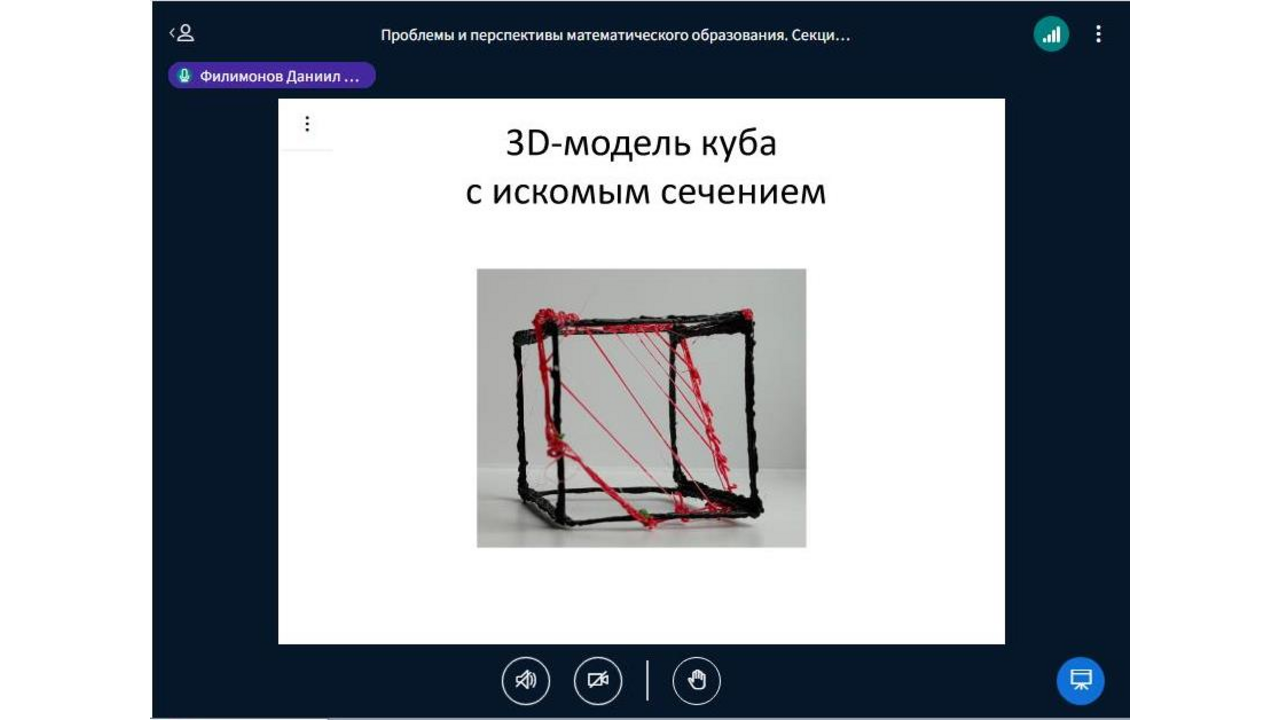Click the session title text
The width and height of the screenshot is (1280, 720).
615,35
